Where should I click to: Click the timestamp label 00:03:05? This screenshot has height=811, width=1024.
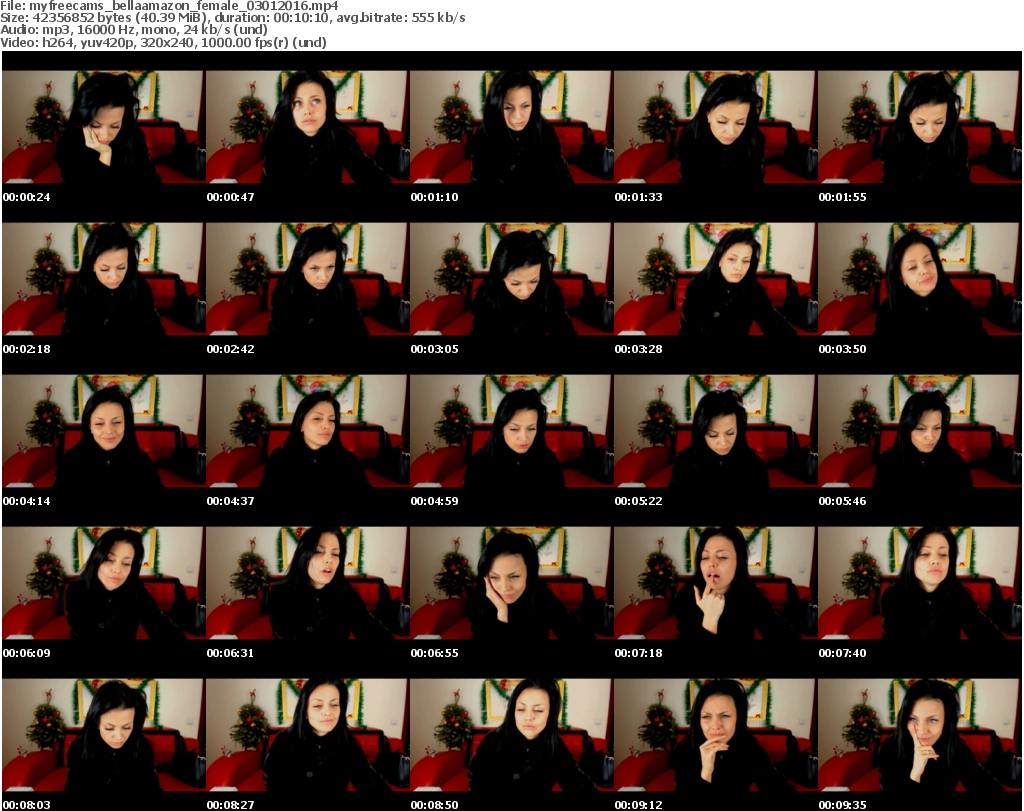pos(434,349)
